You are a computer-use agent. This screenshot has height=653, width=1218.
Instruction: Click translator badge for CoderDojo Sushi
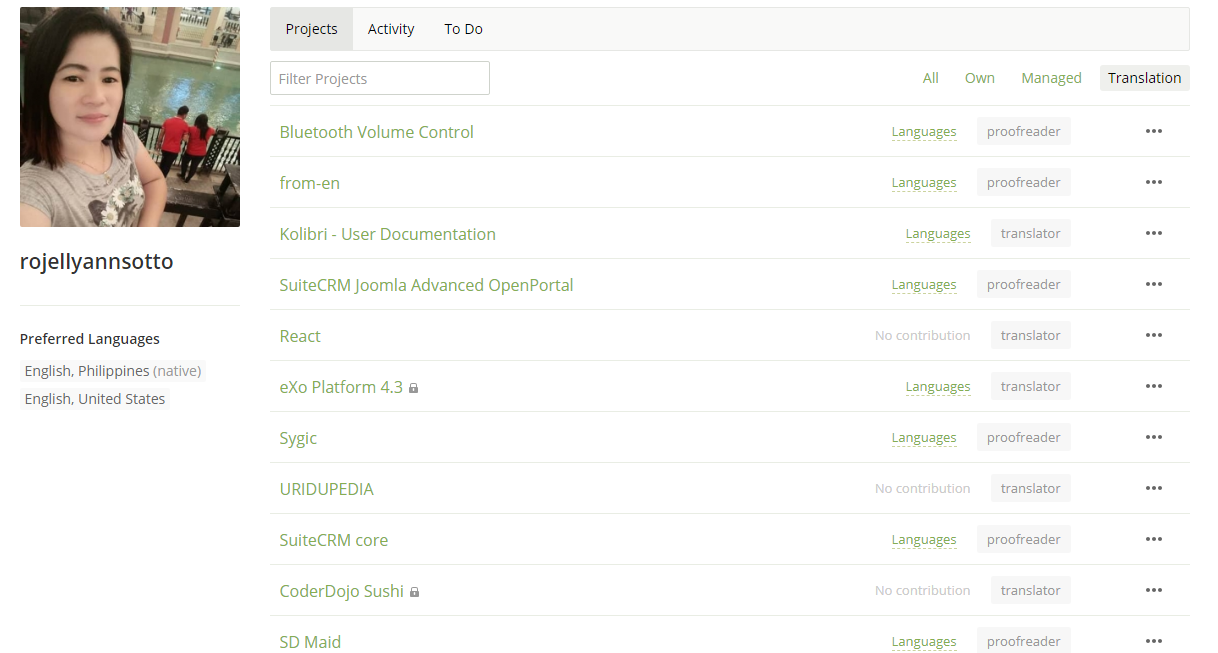pyautogui.click(x=1031, y=590)
